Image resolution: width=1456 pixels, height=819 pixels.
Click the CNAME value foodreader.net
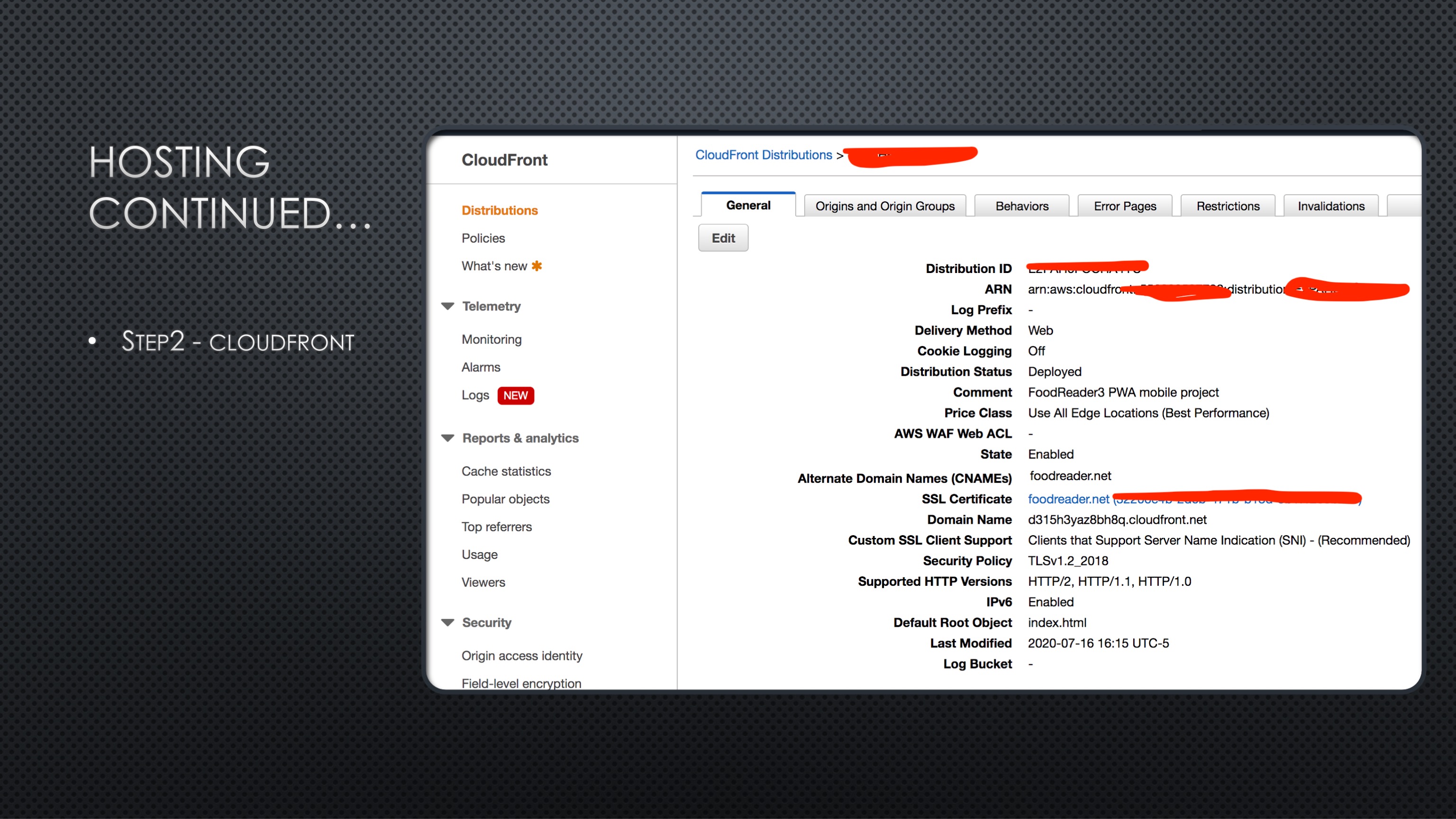tap(1070, 476)
